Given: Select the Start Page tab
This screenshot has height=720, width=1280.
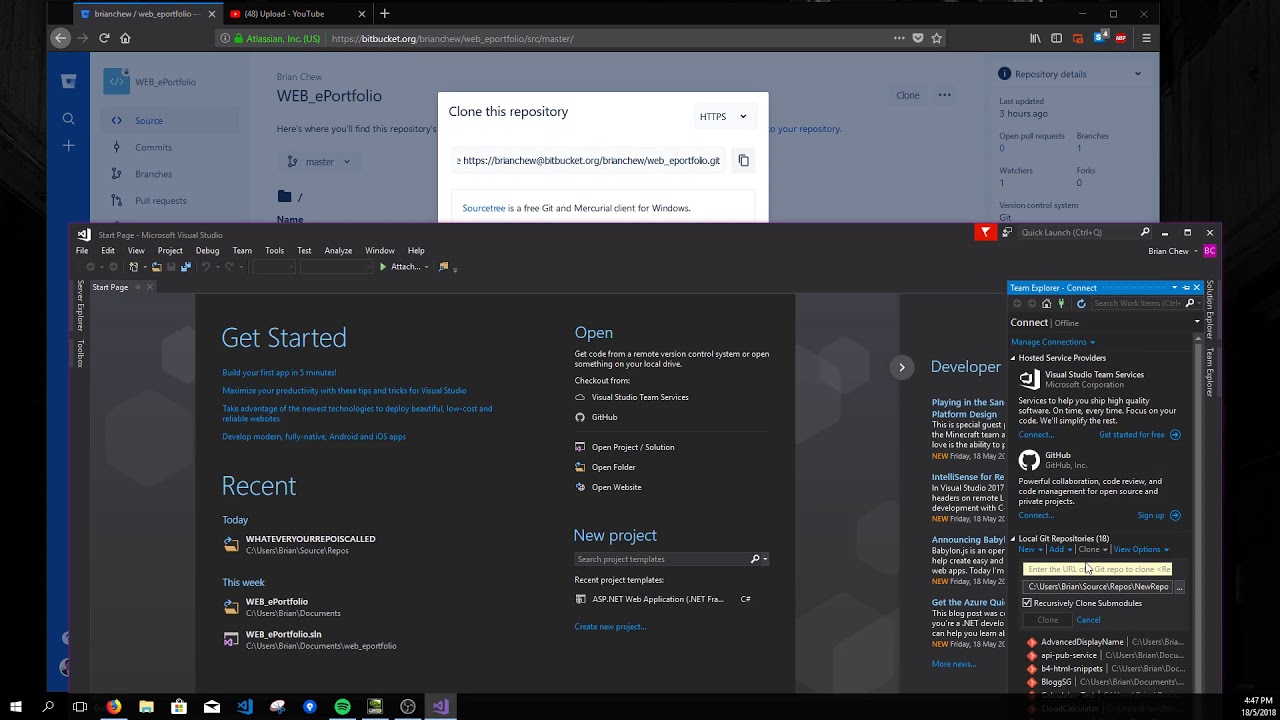Looking at the screenshot, I should tap(110, 287).
